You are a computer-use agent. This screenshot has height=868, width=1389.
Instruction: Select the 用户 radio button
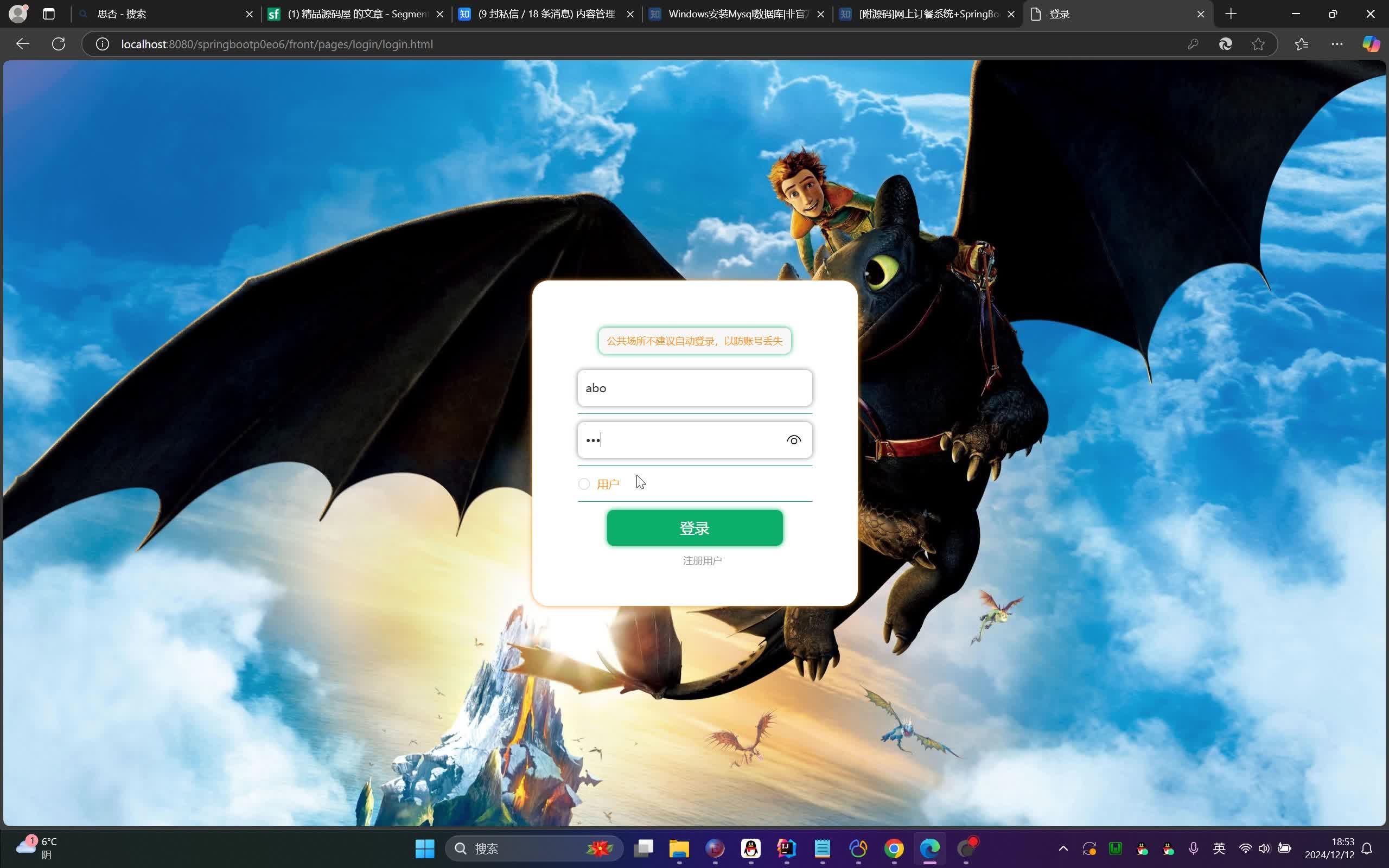click(584, 484)
